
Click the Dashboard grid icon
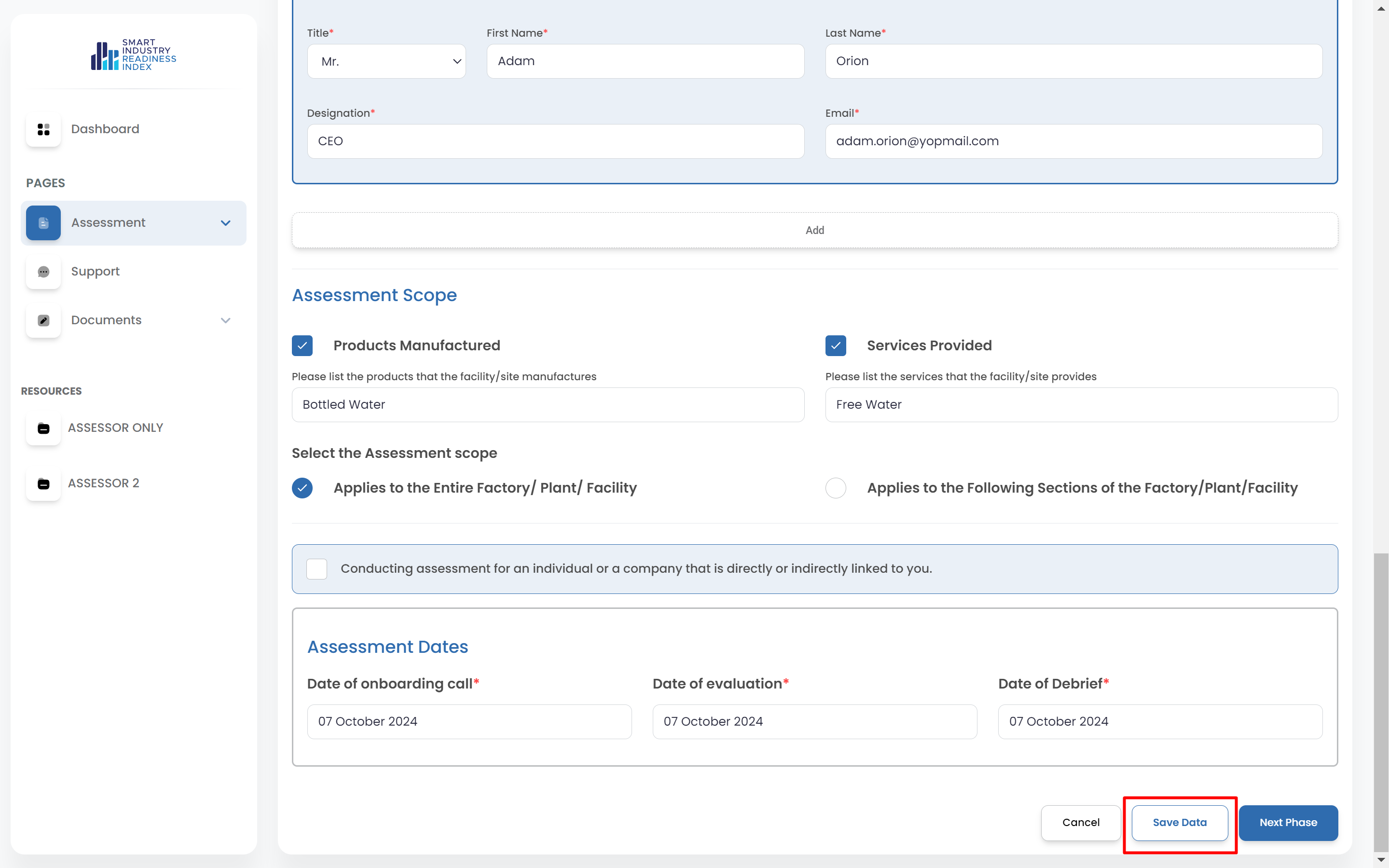(43, 129)
